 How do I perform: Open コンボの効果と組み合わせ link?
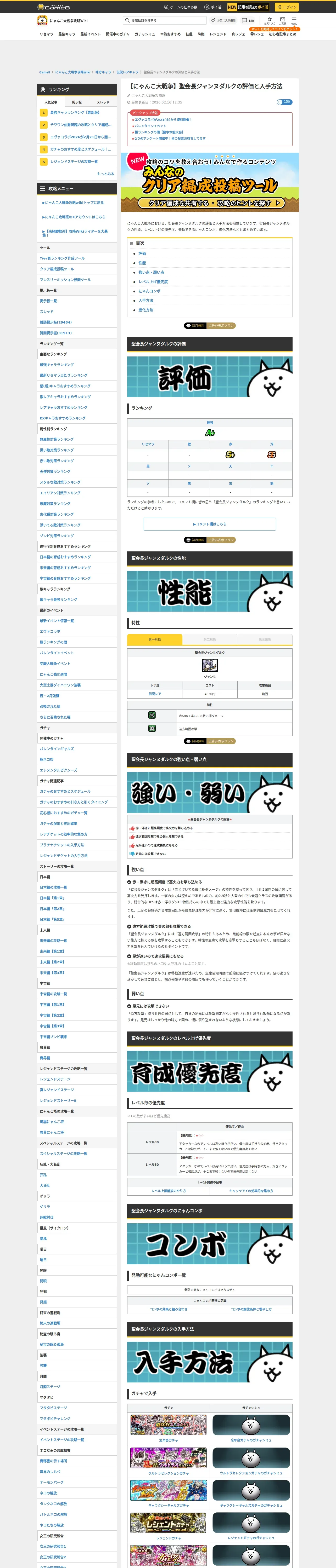(x=168, y=1309)
